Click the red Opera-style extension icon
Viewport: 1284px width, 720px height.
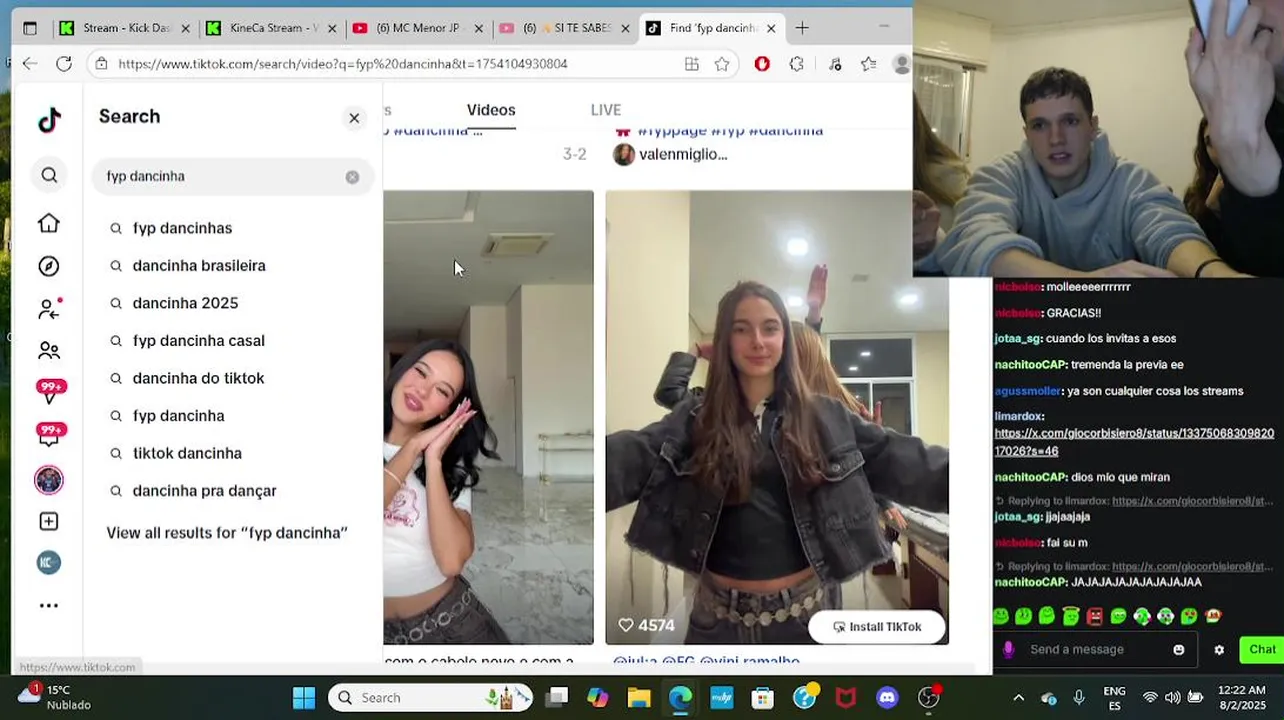762,64
